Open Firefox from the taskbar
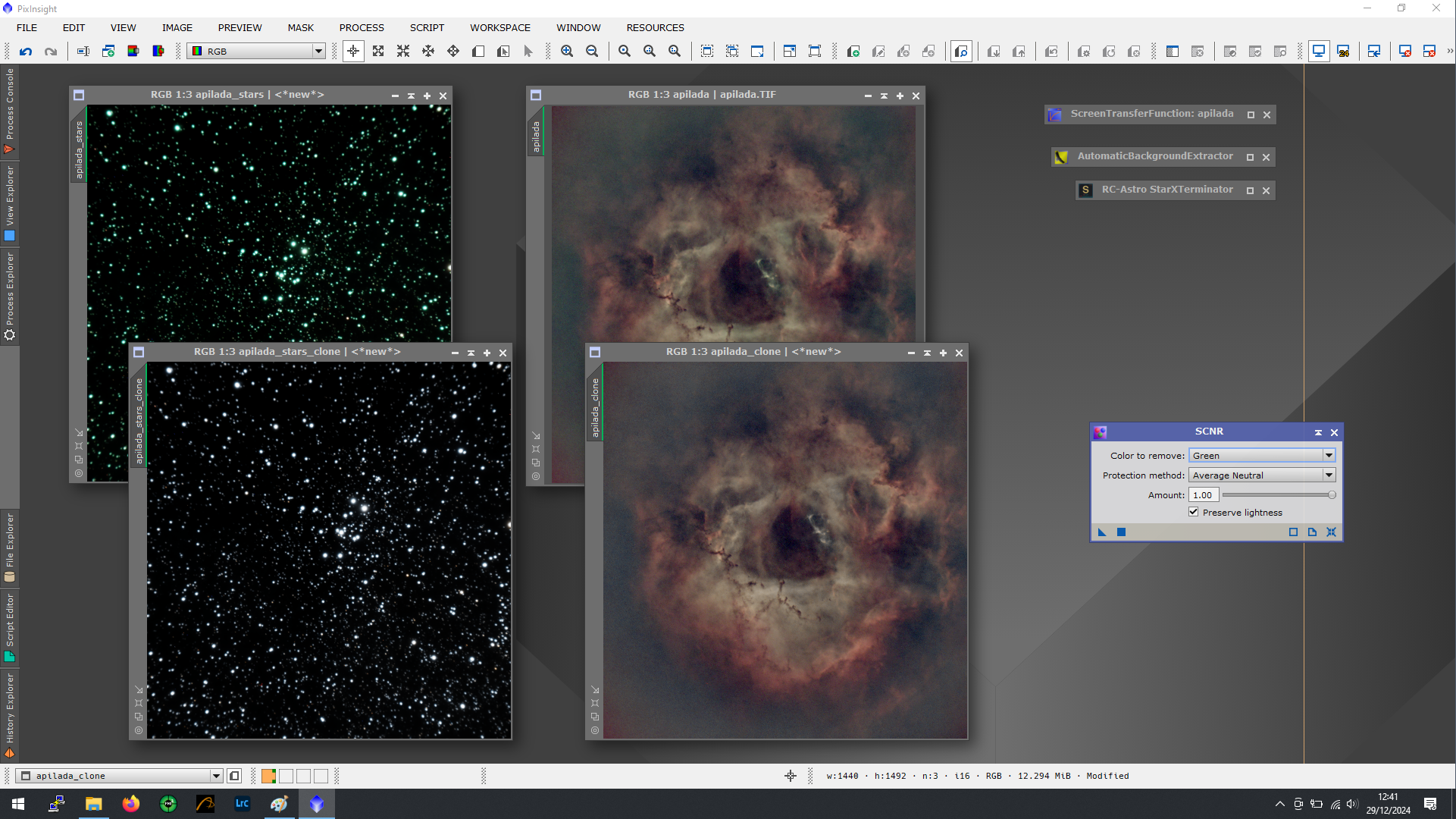1456x819 pixels. pyautogui.click(x=131, y=804)
